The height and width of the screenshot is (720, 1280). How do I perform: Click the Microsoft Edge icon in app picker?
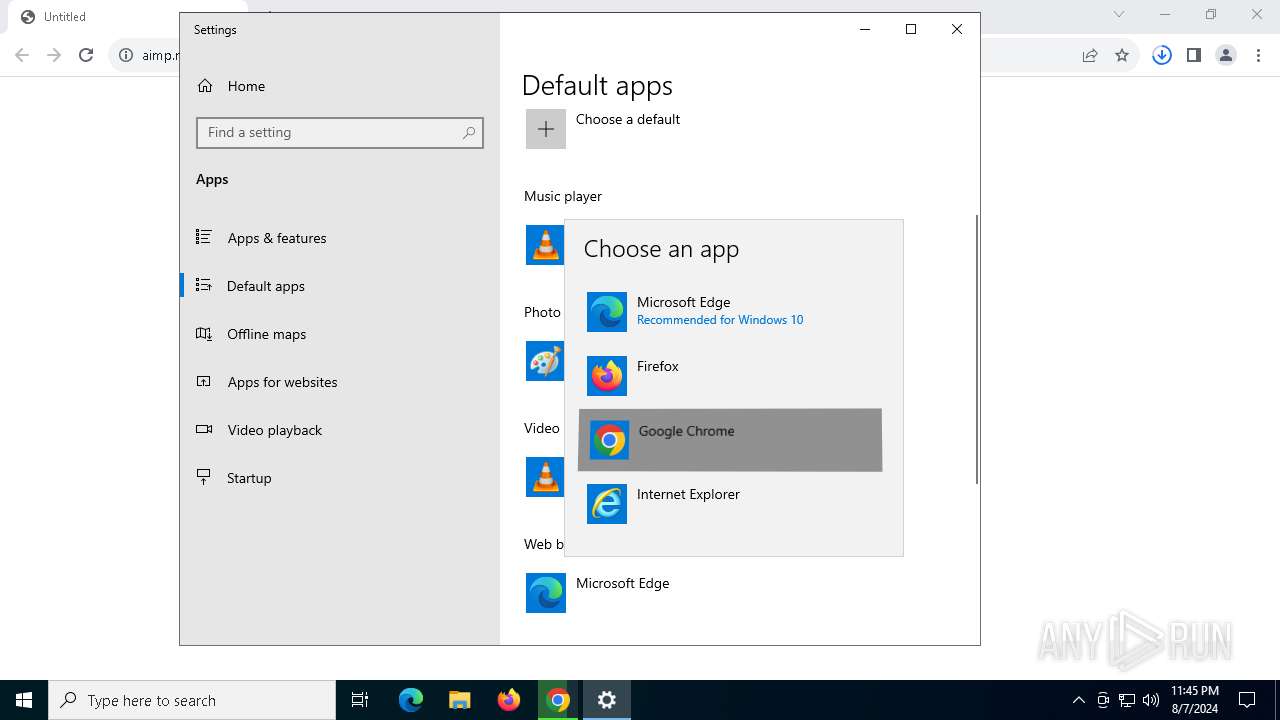tap(607, 312)
